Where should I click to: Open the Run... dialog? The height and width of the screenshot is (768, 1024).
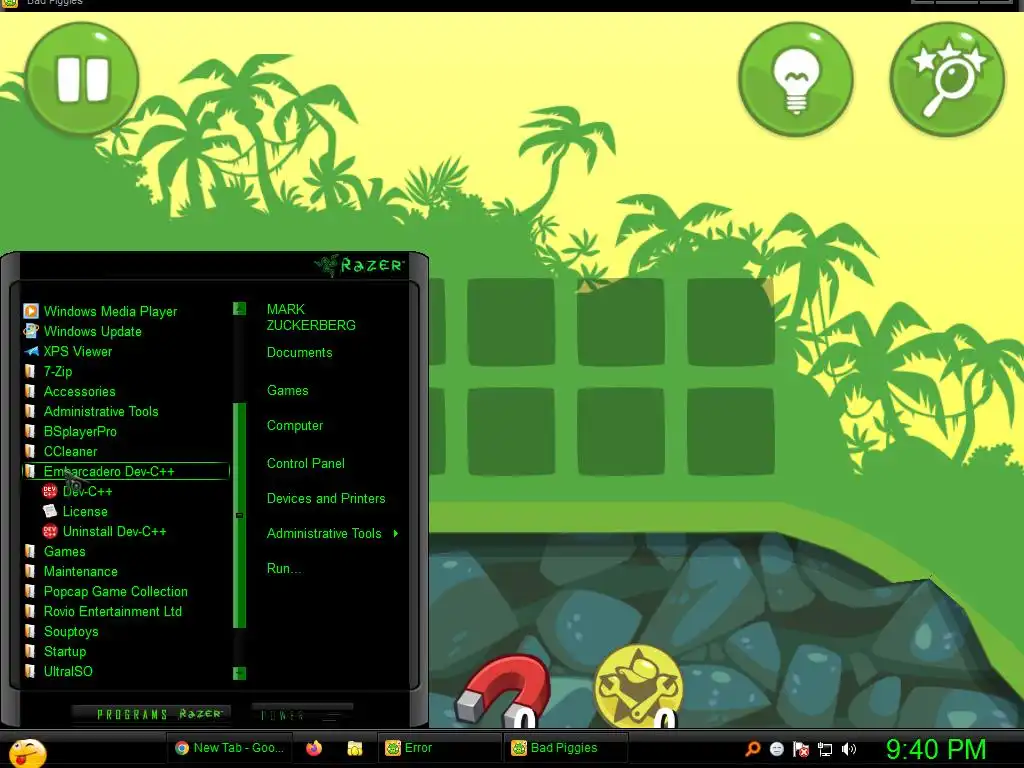coord(283,569)
